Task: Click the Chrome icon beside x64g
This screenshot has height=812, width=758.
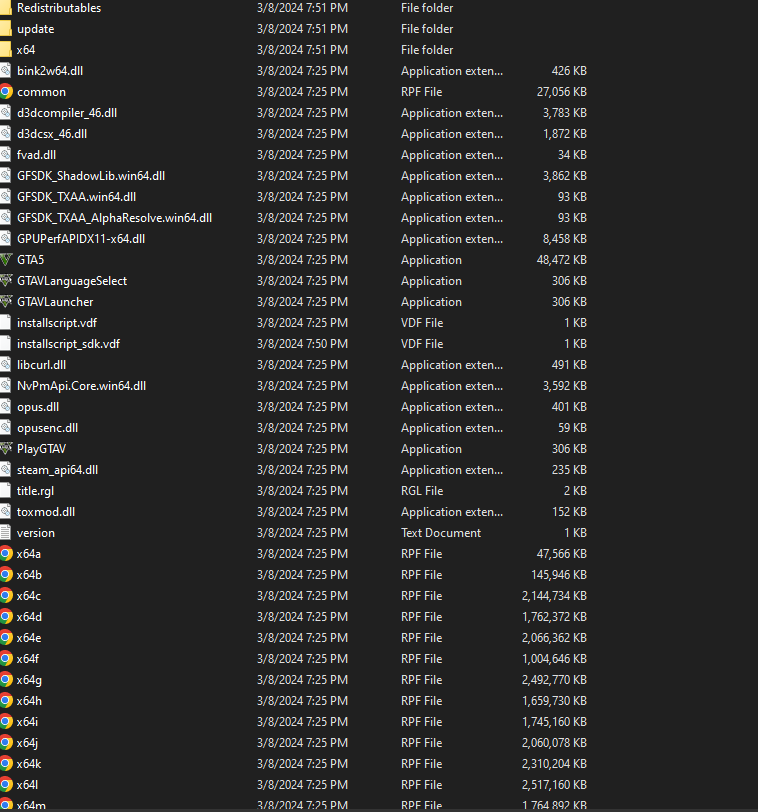Action: 6,679
